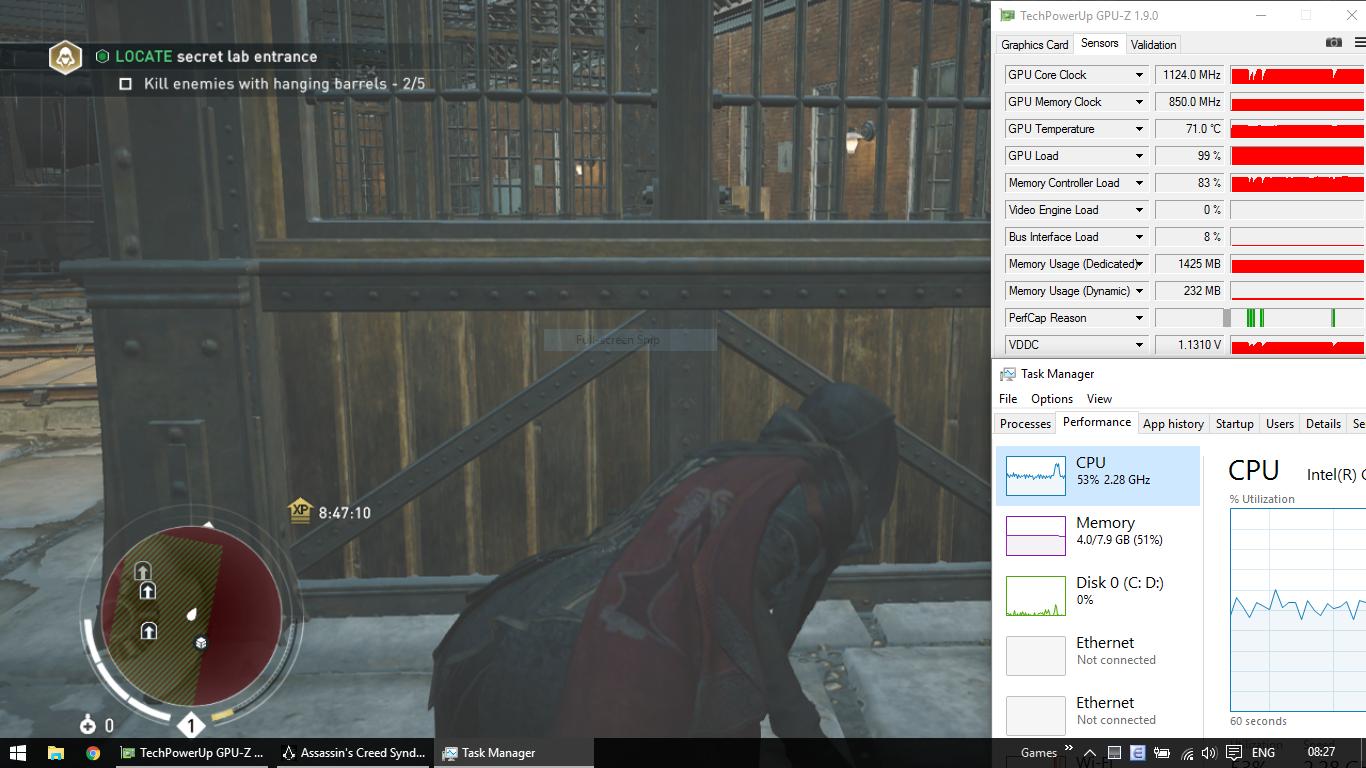
Task: Open the File menu in Task Manager
Action: pyautogui.click(x=1008, y=398)
